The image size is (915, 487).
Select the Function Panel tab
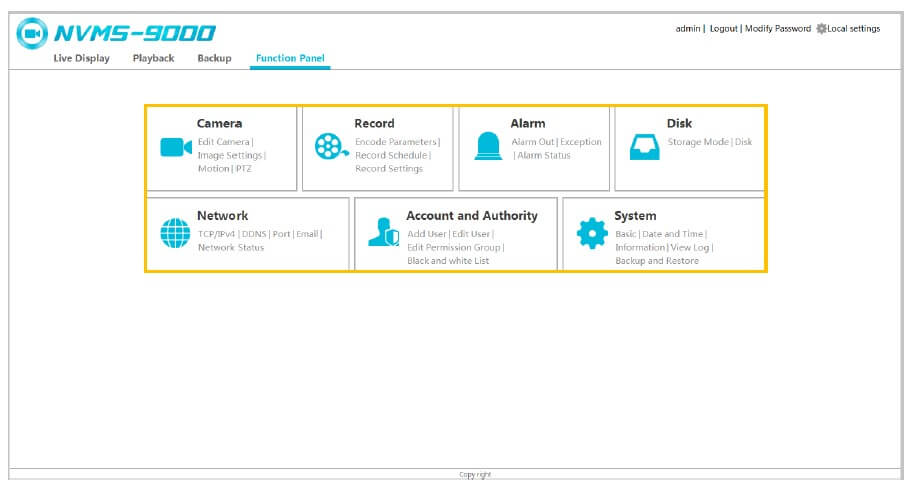coord(290,58)
